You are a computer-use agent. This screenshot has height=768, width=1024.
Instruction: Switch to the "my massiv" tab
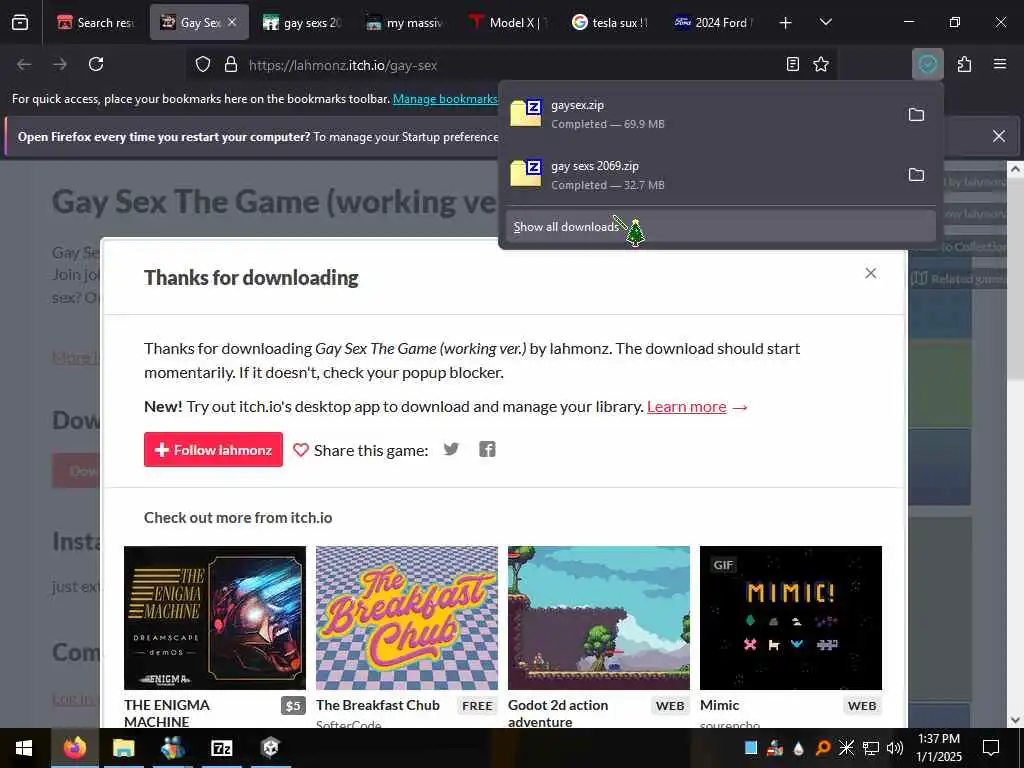tap(405, 23)
